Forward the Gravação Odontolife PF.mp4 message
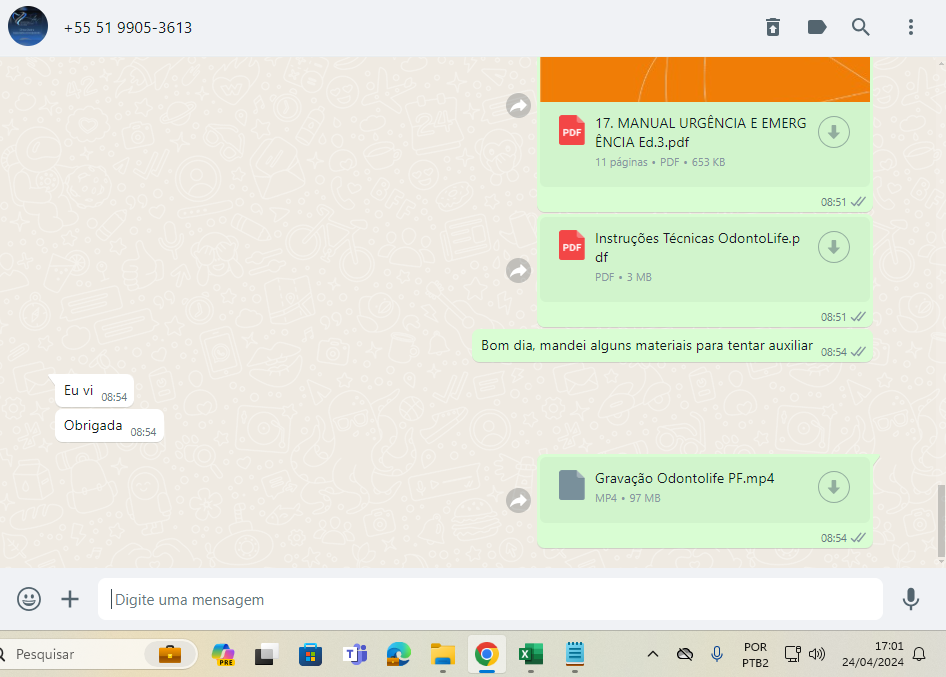This screenshot has height=677, width=946. click(518, 500)
